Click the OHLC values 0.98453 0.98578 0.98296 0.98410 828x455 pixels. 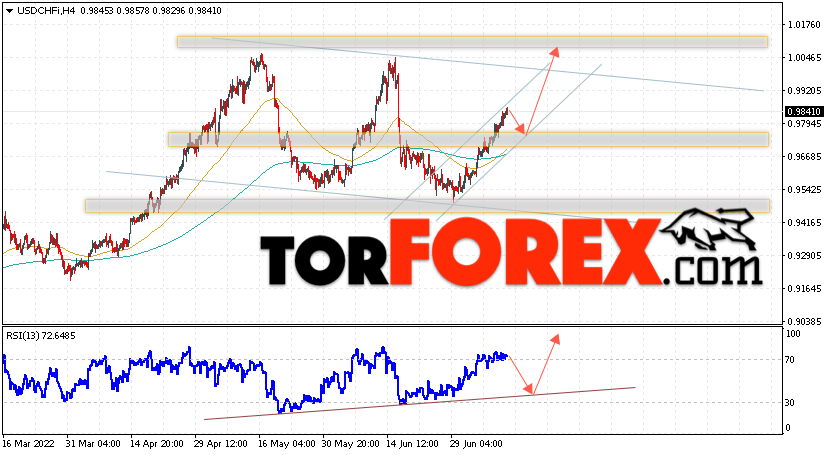(151, 11)
